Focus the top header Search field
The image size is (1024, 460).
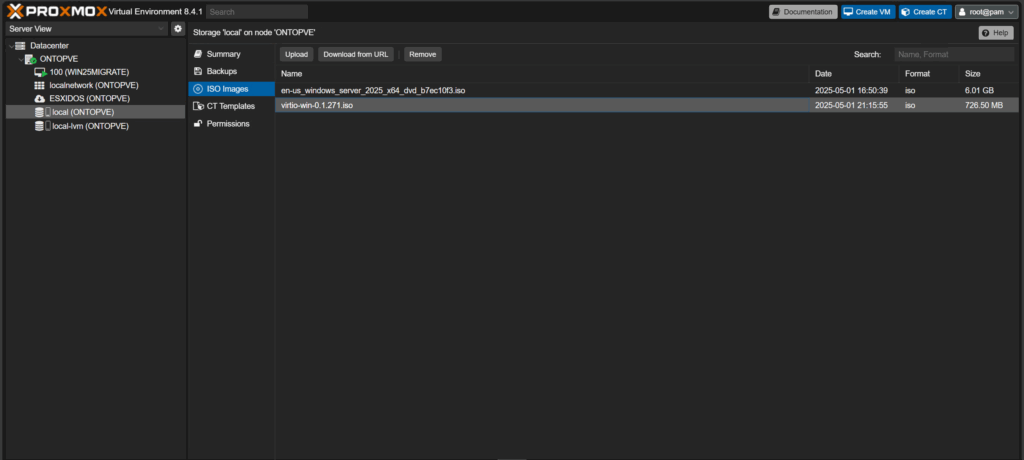[x=257, y=12]
